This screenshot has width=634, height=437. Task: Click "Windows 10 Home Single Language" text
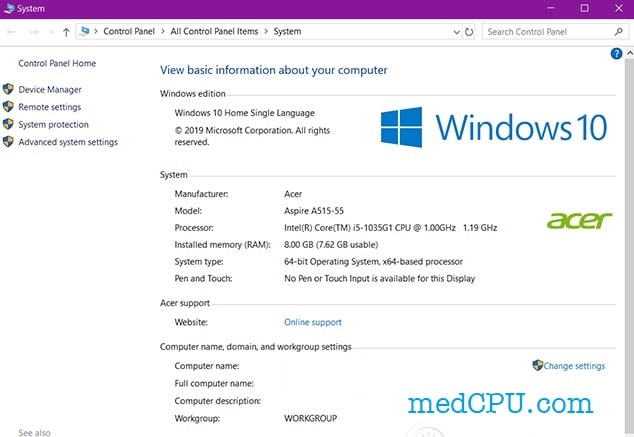coord(245,113)
